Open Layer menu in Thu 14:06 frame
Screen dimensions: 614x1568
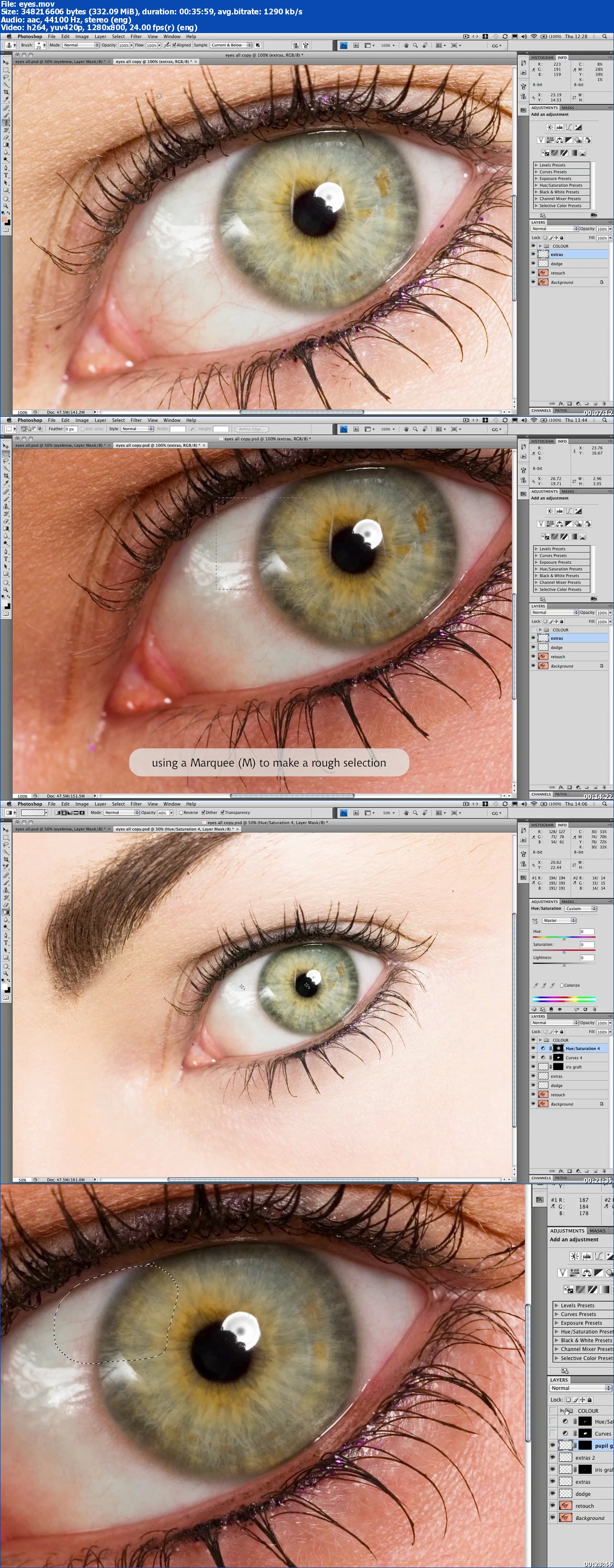(x=101, y=804)
